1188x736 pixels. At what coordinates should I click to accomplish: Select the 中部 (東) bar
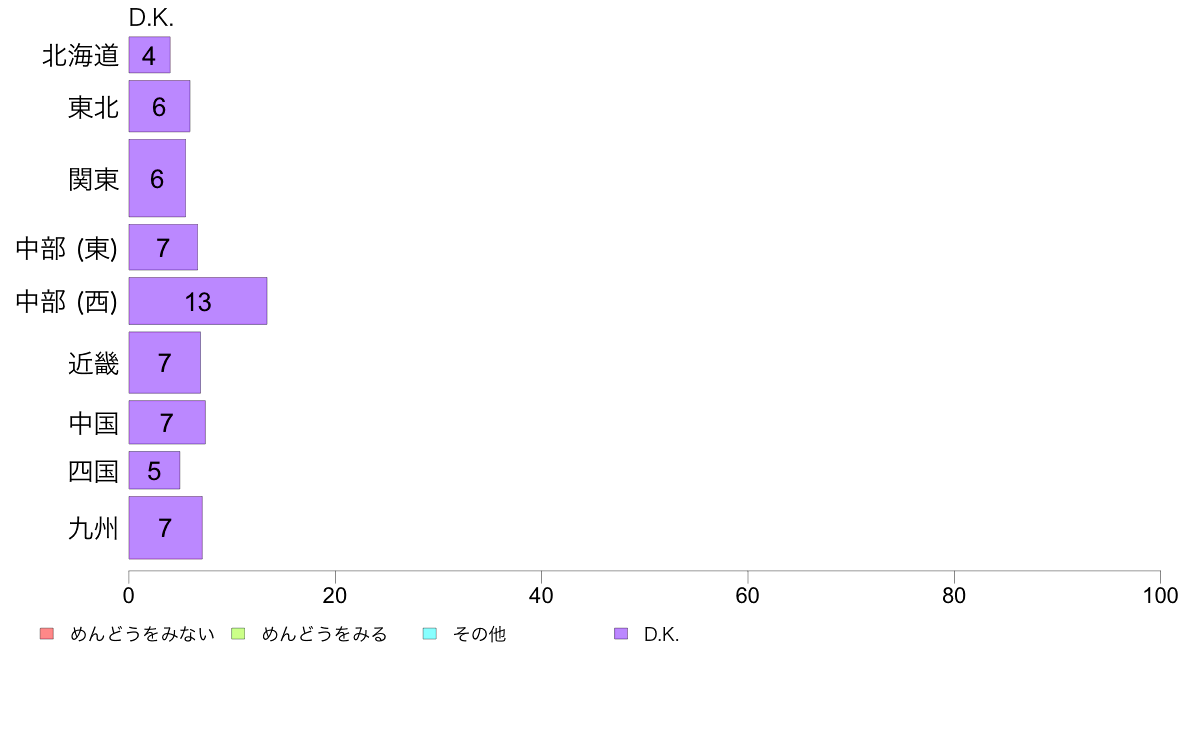pyautogui.click(x=163, y=247)
